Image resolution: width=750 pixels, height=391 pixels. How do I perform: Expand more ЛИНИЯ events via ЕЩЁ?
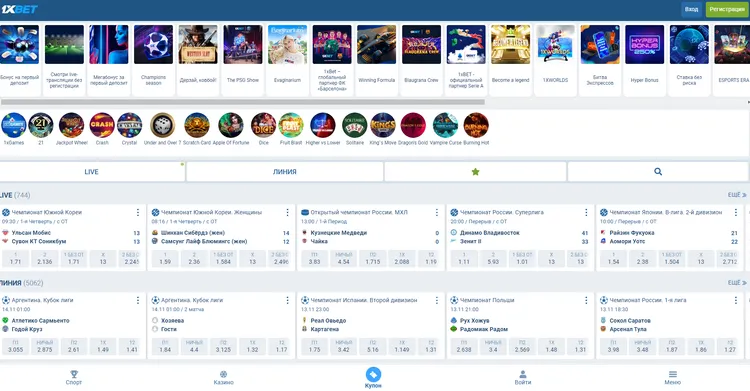point(737,283)
